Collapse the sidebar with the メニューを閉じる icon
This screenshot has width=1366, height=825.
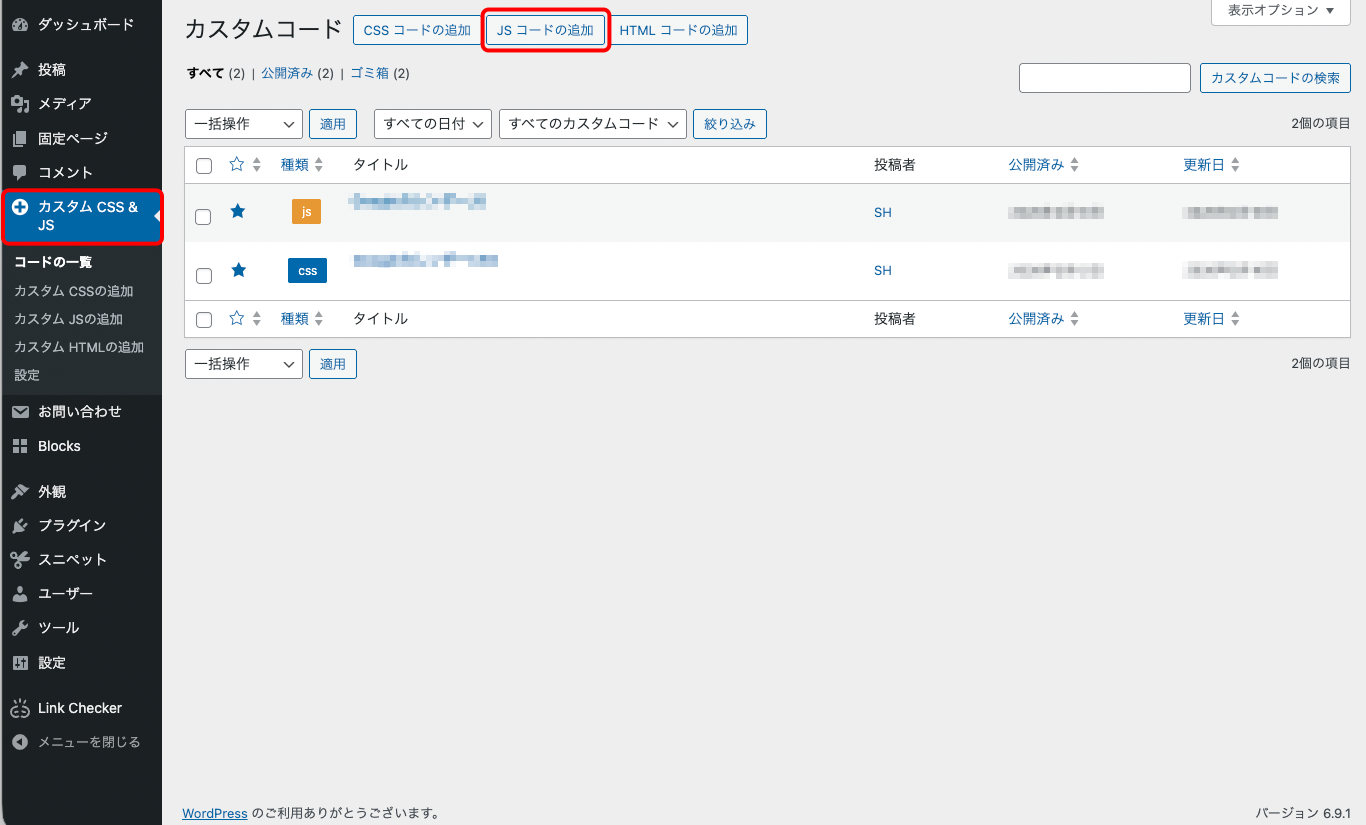[x=20, y=743]
